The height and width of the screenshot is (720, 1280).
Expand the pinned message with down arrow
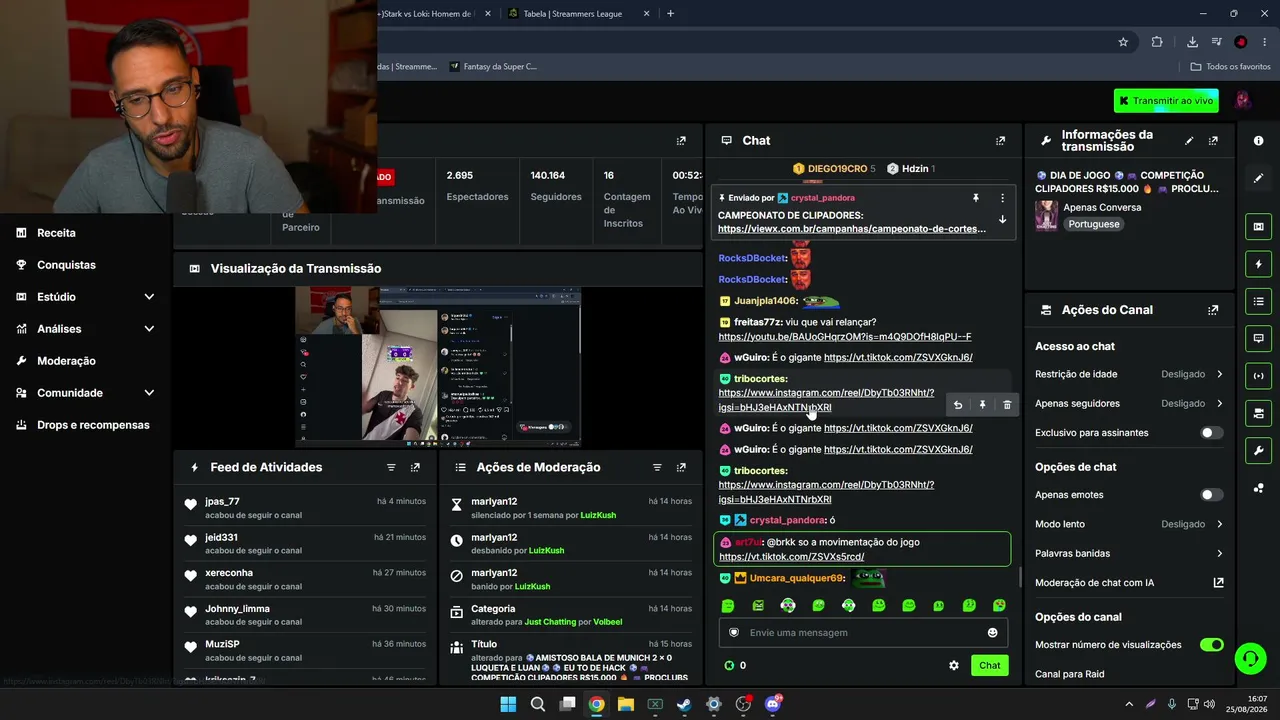point(1002,220)
